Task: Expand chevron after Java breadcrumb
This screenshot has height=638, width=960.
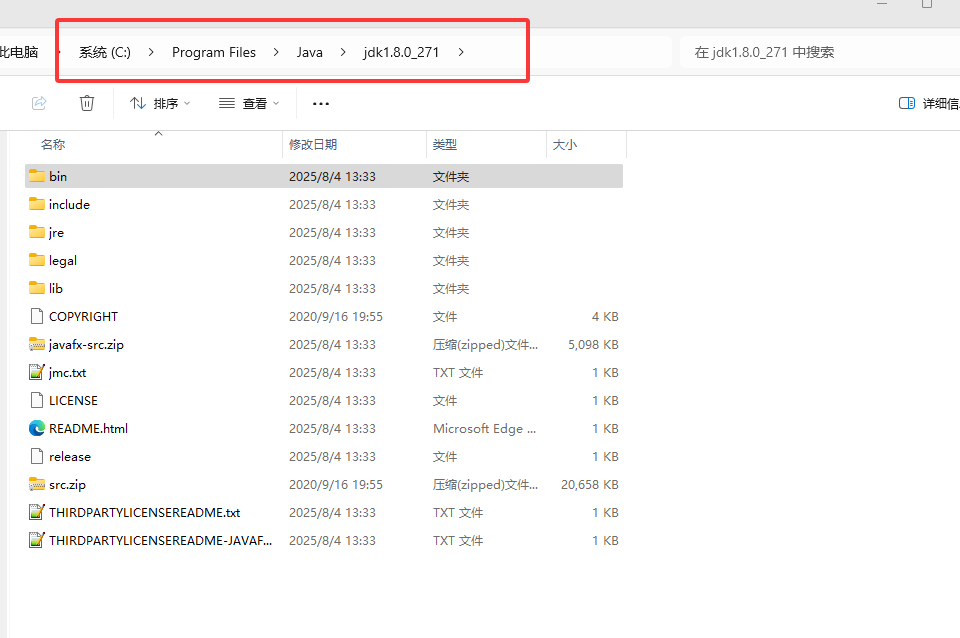Action: [x=343, y=53]
